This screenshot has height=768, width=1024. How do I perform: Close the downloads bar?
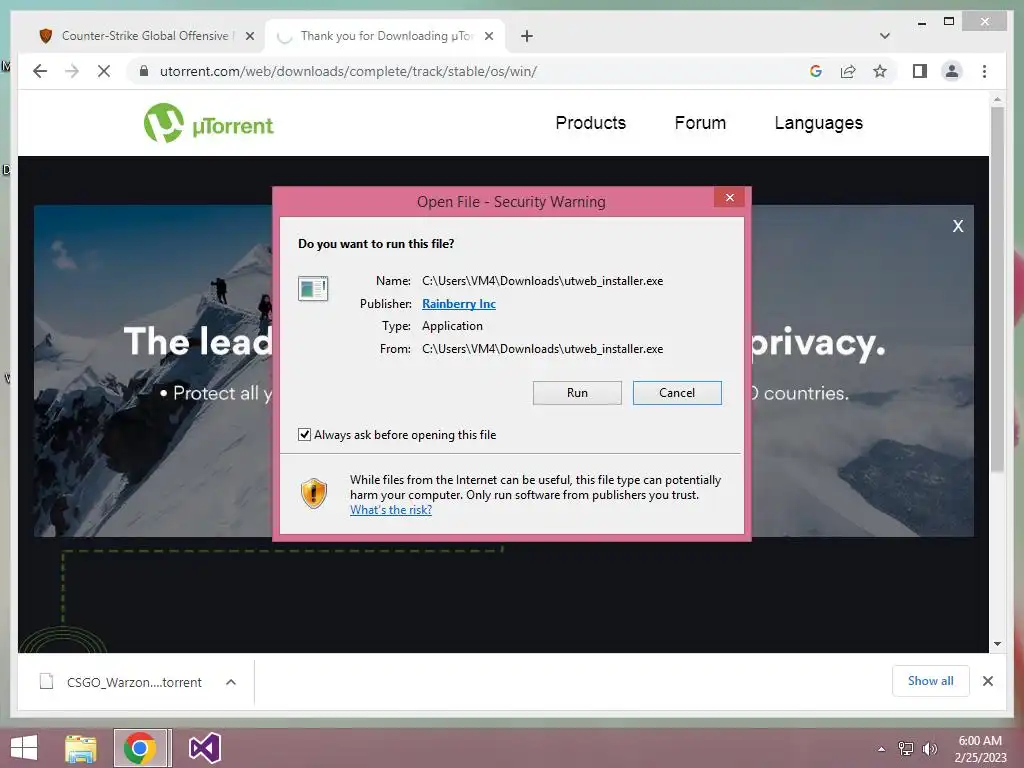[x=987, y=681]
